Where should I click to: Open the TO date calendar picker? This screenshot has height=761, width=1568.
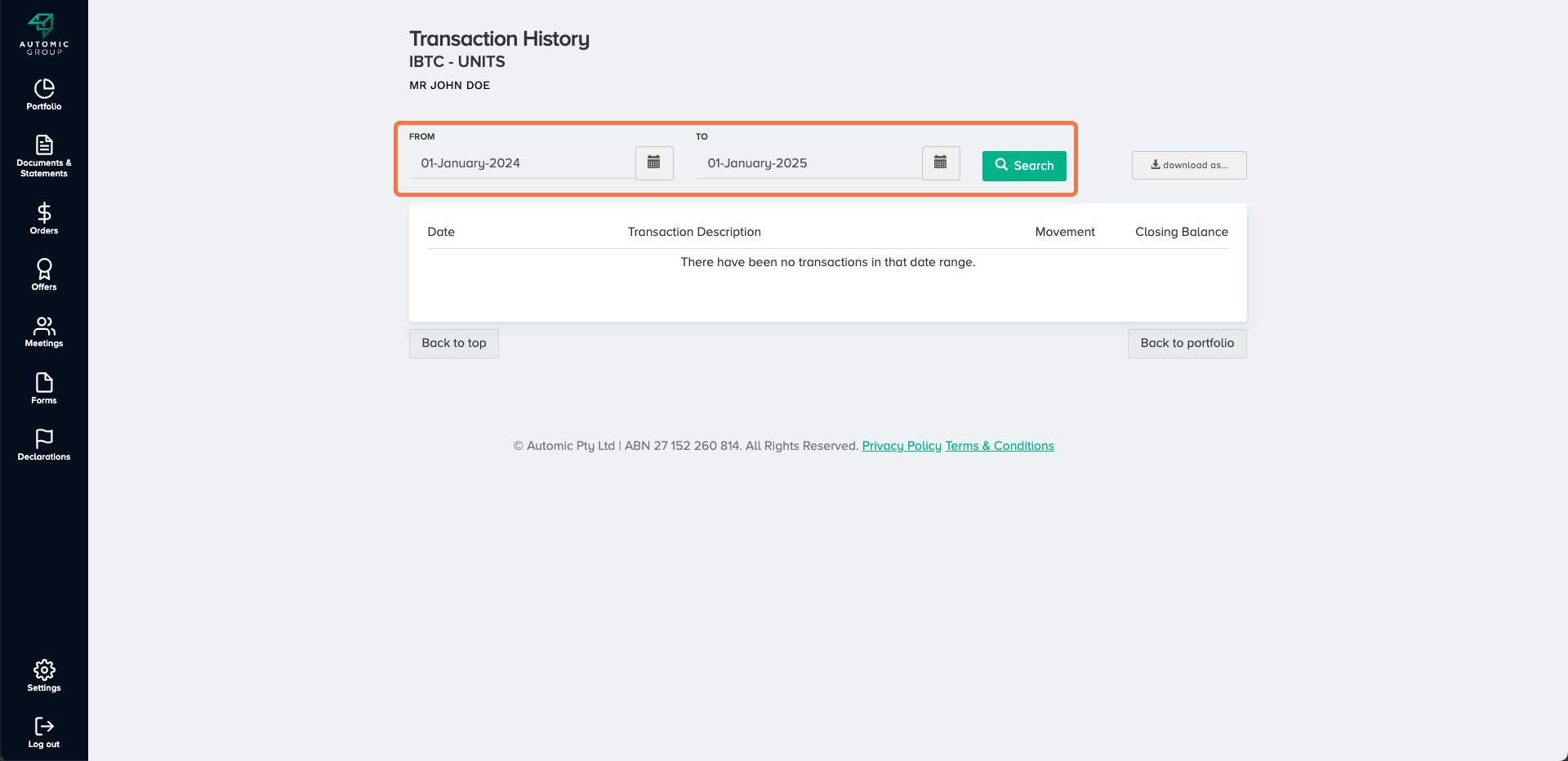click(941, 163)
